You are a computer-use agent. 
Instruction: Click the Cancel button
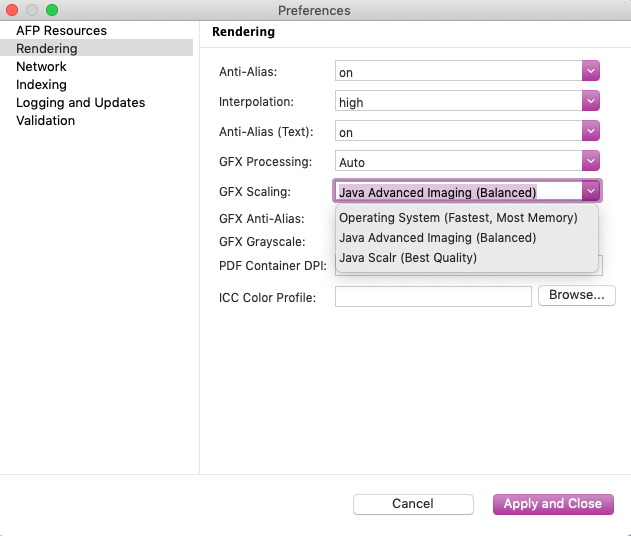[x=412, y=504]
